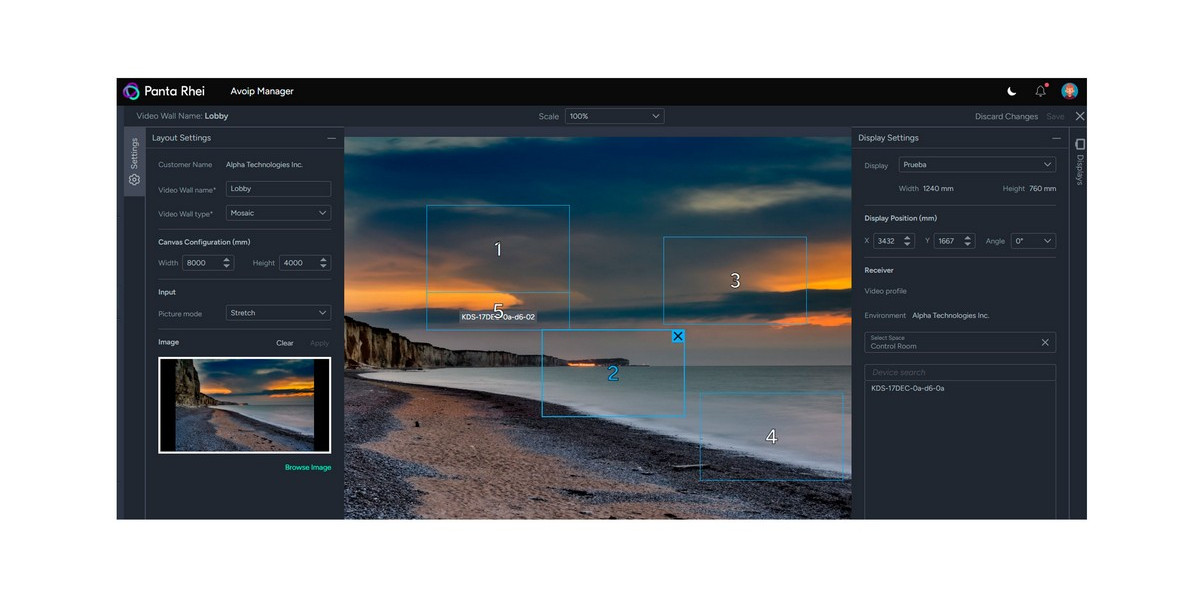The width and height of the screenshot is (1200, 600).
Task: Minimize the Display Settings panel
Action: point(1056,138)
